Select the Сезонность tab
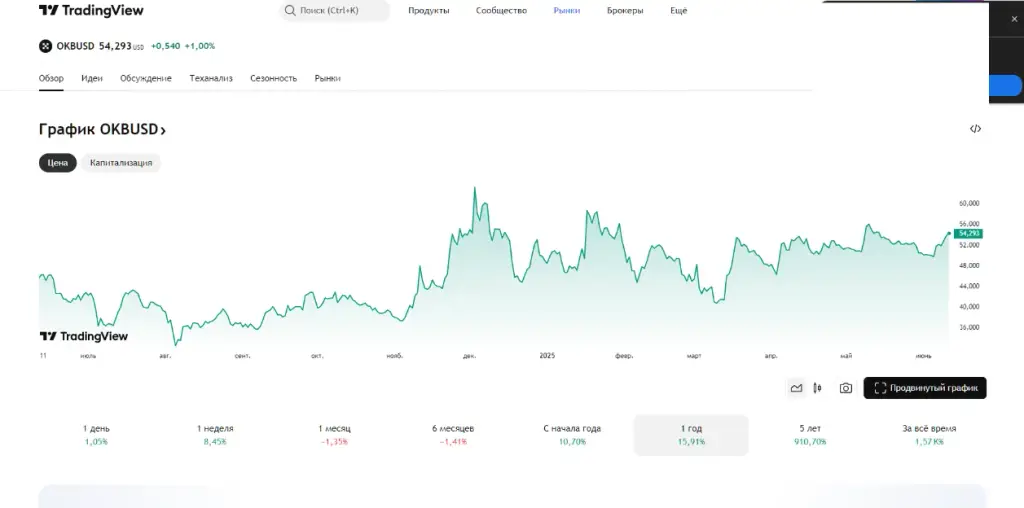This screenshot has height=508, width=1024. (x=273, y=78)
